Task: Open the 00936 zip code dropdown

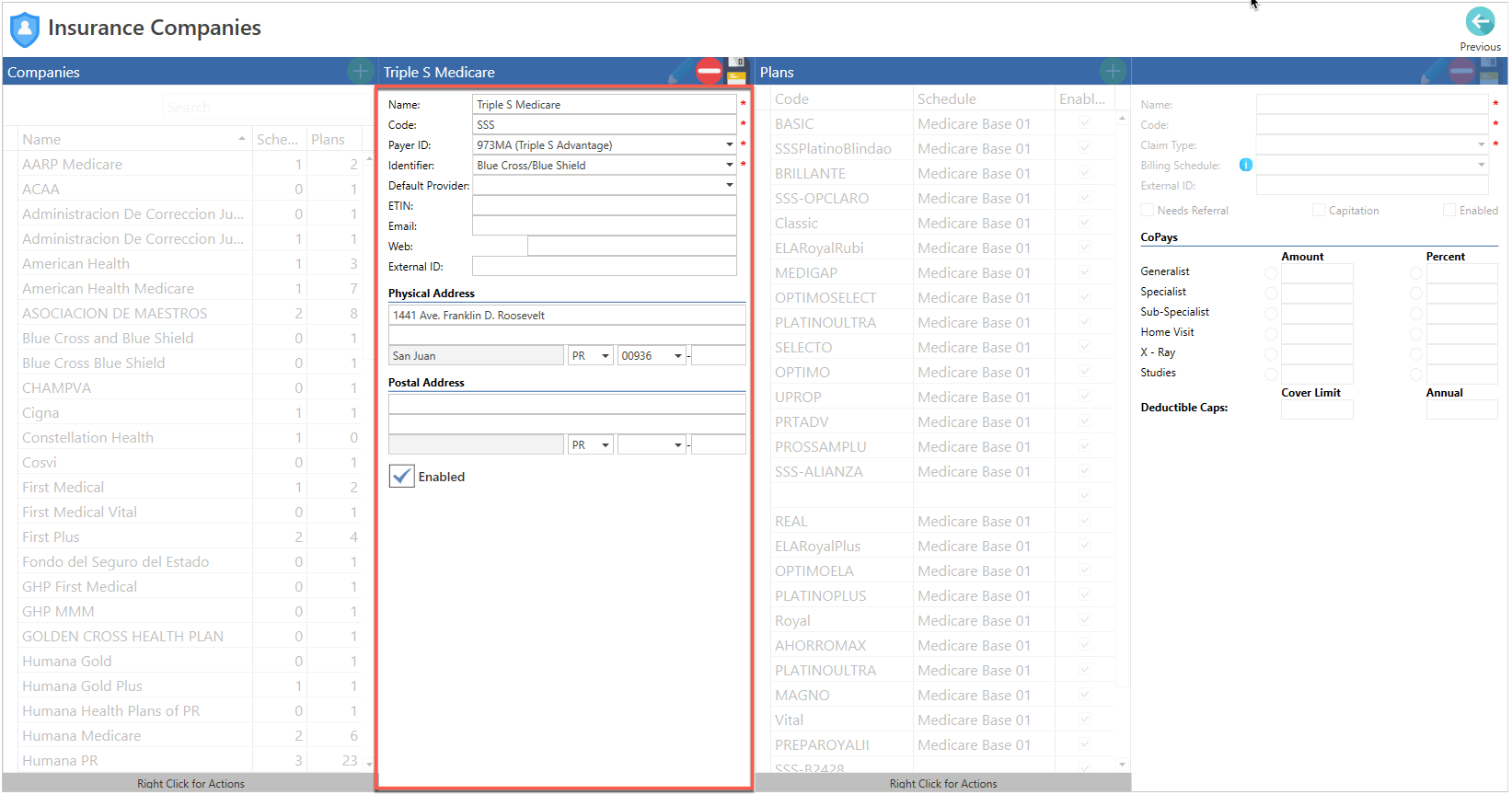Action: [678, 356]
